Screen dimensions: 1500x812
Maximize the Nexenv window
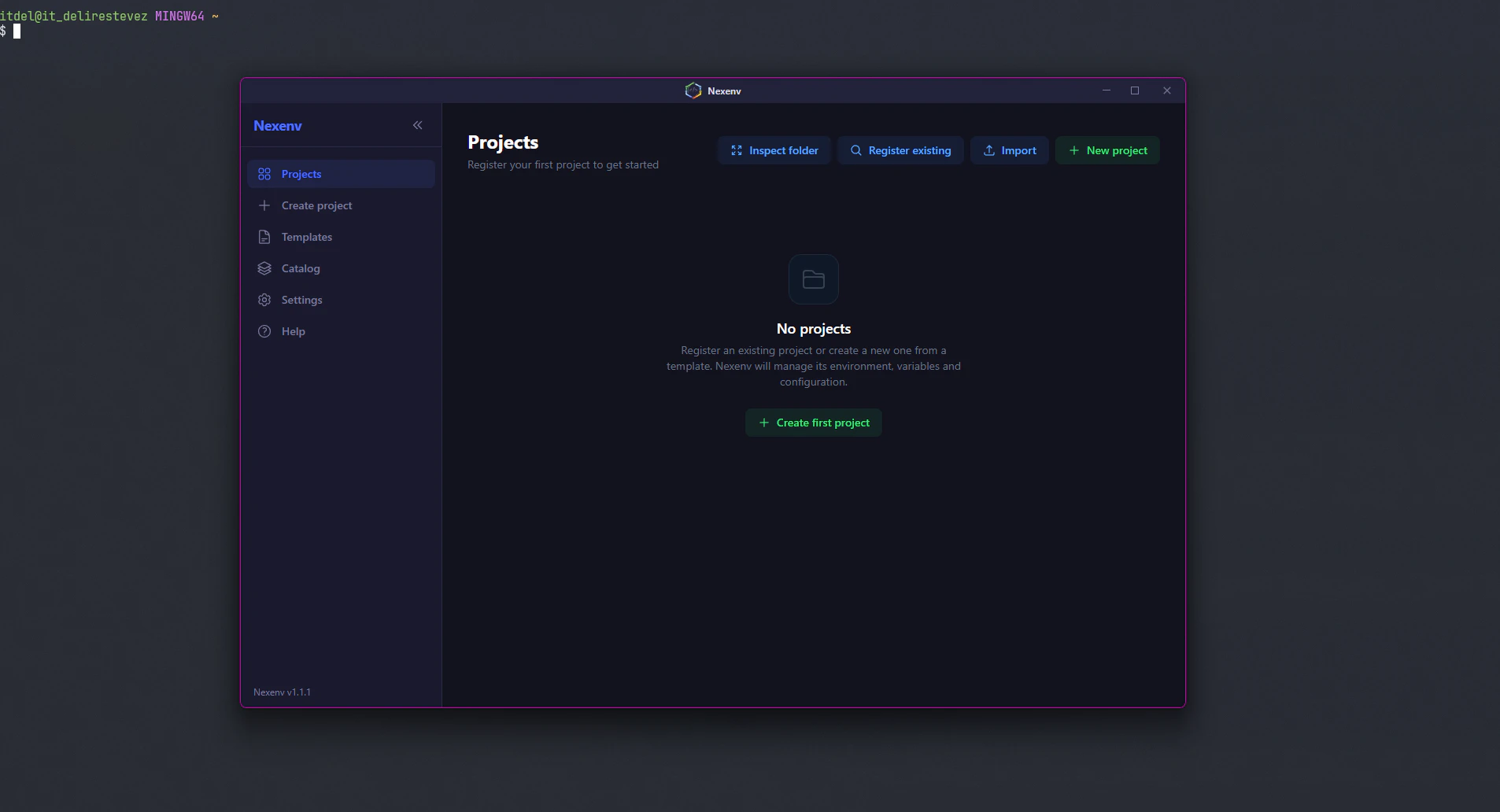coord(1135,90)
